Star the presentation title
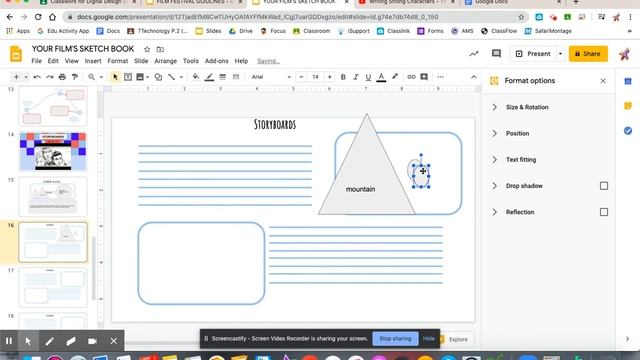Screen dimensions: 640x360 [147, 49]
